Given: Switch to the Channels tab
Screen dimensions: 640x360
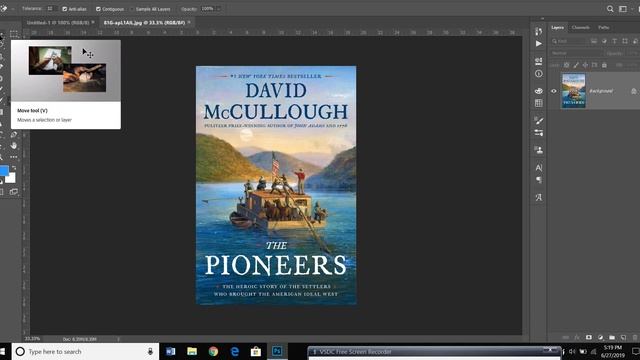Looking at the screenshot, I should click(580, 27).
